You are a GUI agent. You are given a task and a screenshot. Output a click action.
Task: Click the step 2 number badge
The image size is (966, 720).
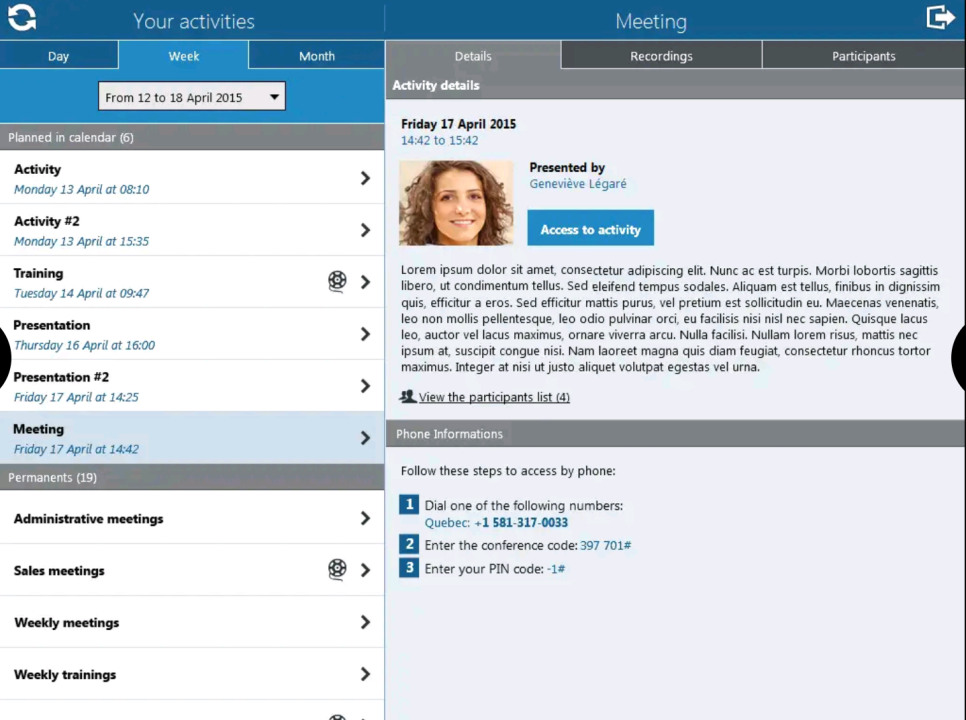point(409,544)
